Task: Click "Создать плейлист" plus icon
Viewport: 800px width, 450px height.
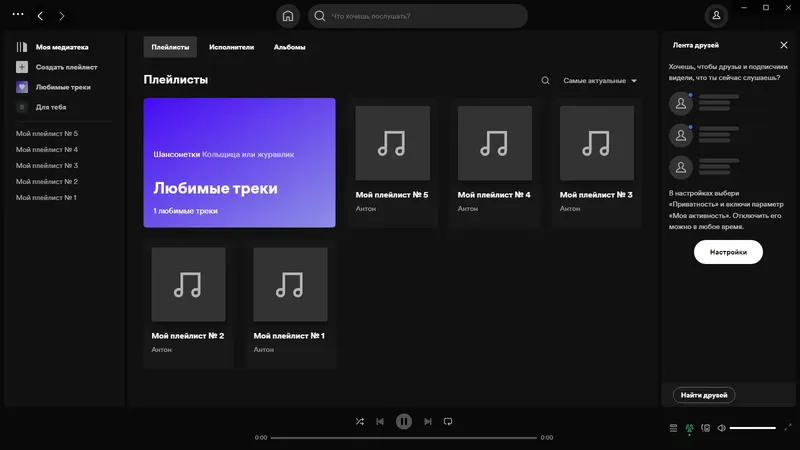Action: pyautogui.click(x=22, y=67)
